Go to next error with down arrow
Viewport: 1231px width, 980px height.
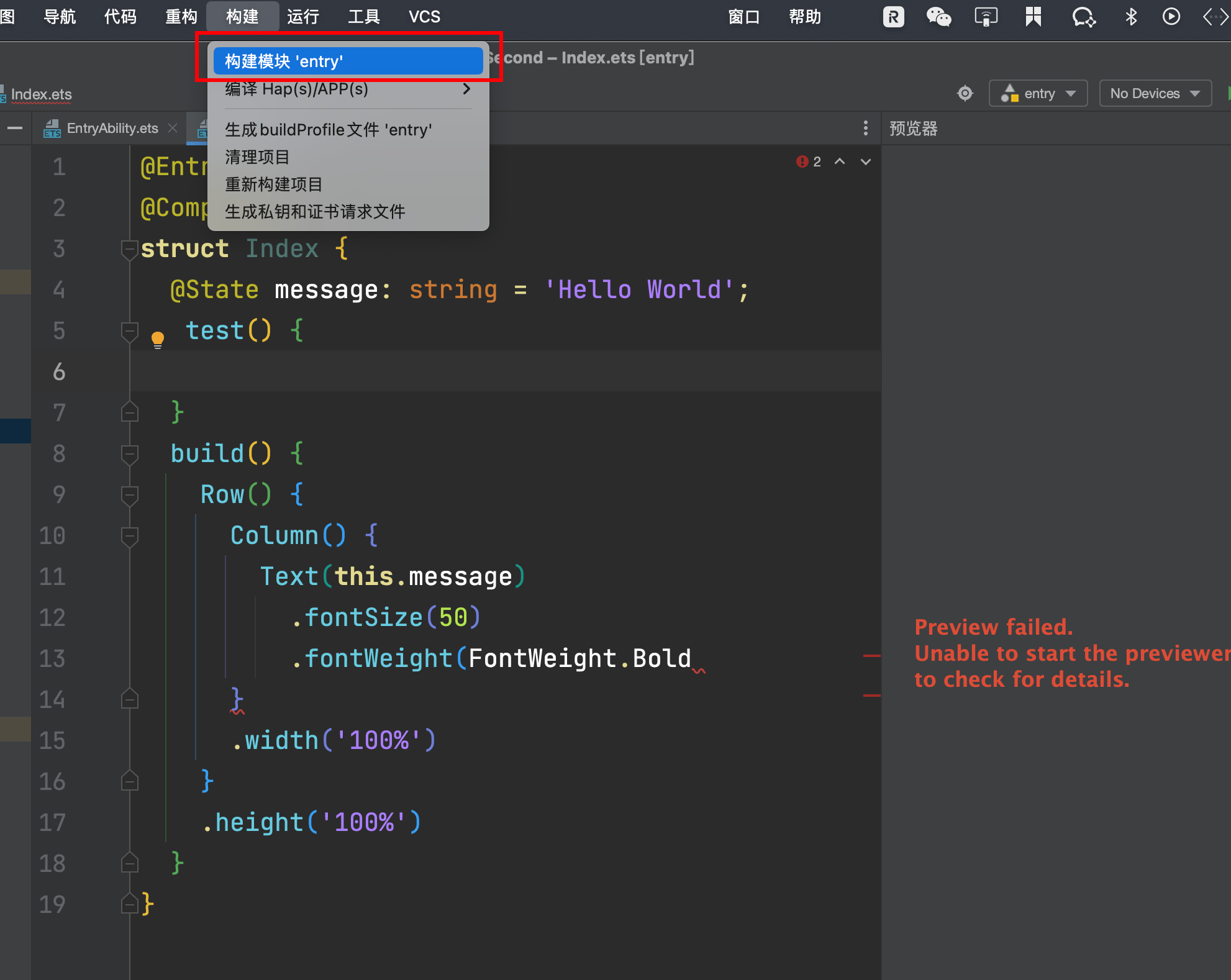(866, 161)
